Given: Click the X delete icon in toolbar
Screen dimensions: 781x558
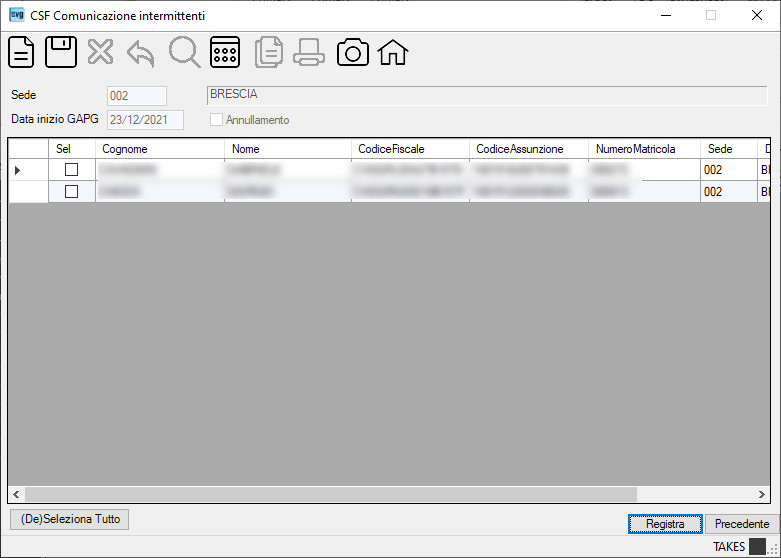Looking at the screenshot, I should tap(101, 52).
